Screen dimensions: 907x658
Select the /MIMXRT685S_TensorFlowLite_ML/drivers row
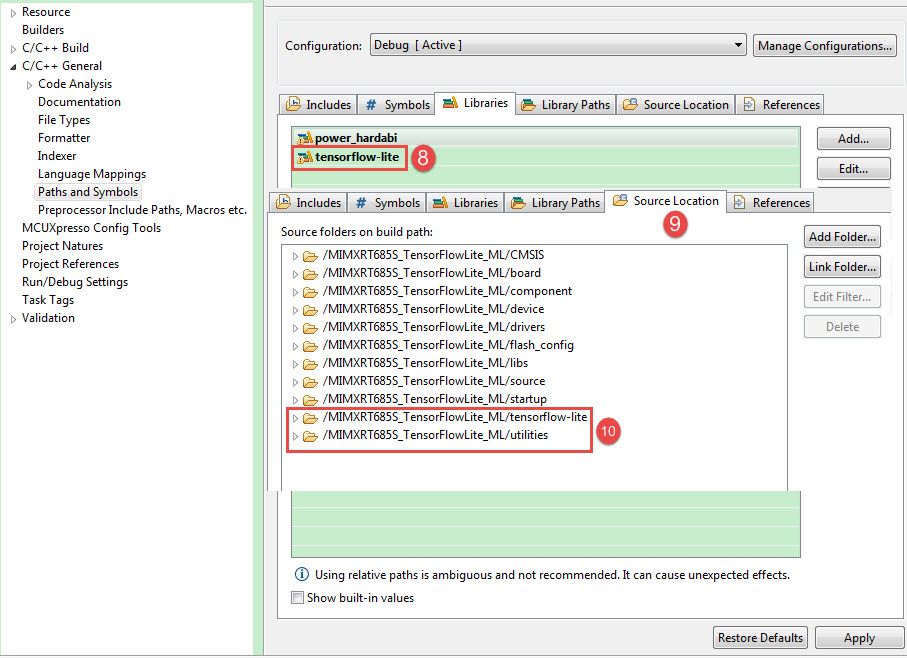[434, 327]
